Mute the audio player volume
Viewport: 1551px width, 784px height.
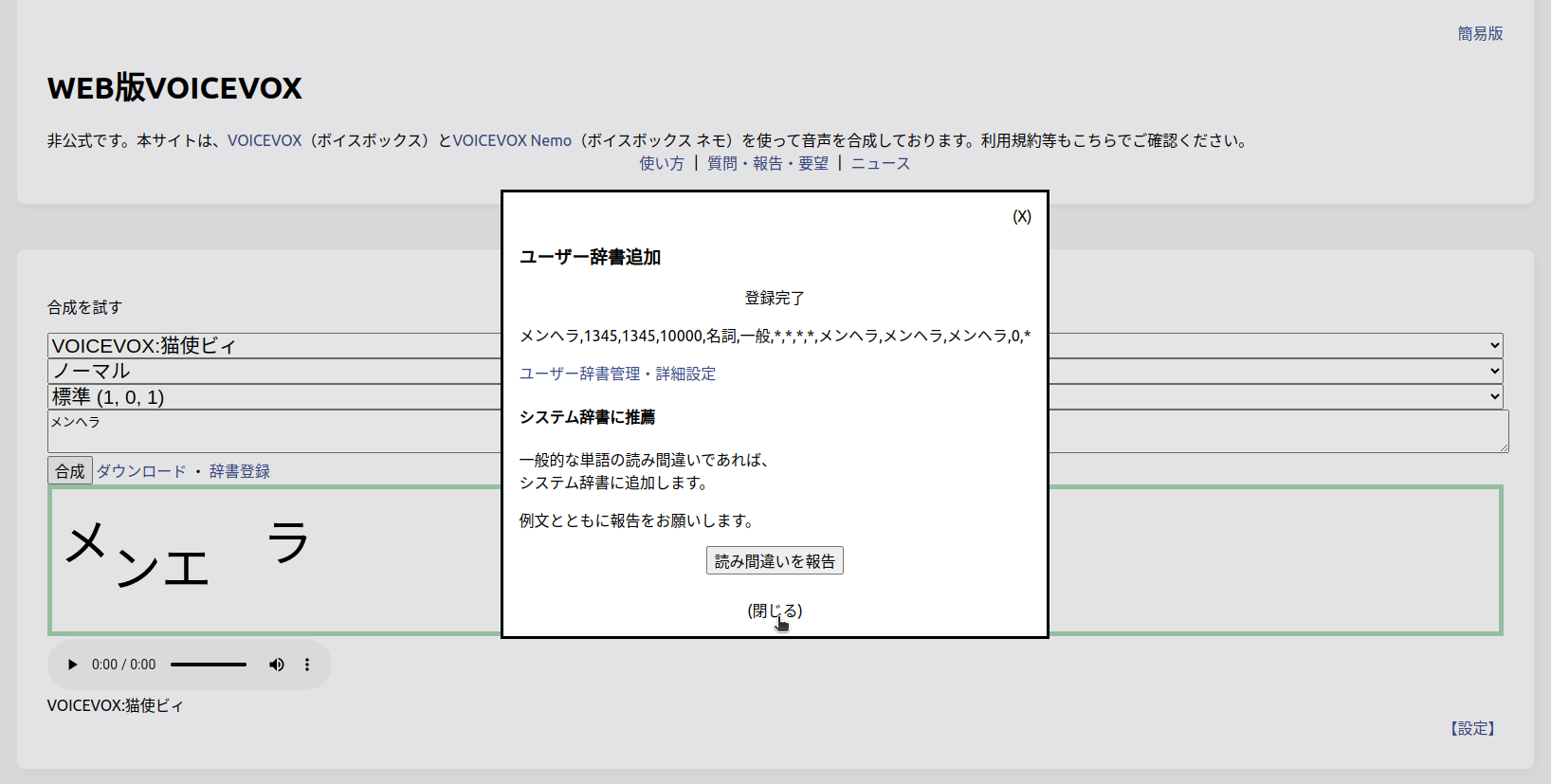point(277,665)
